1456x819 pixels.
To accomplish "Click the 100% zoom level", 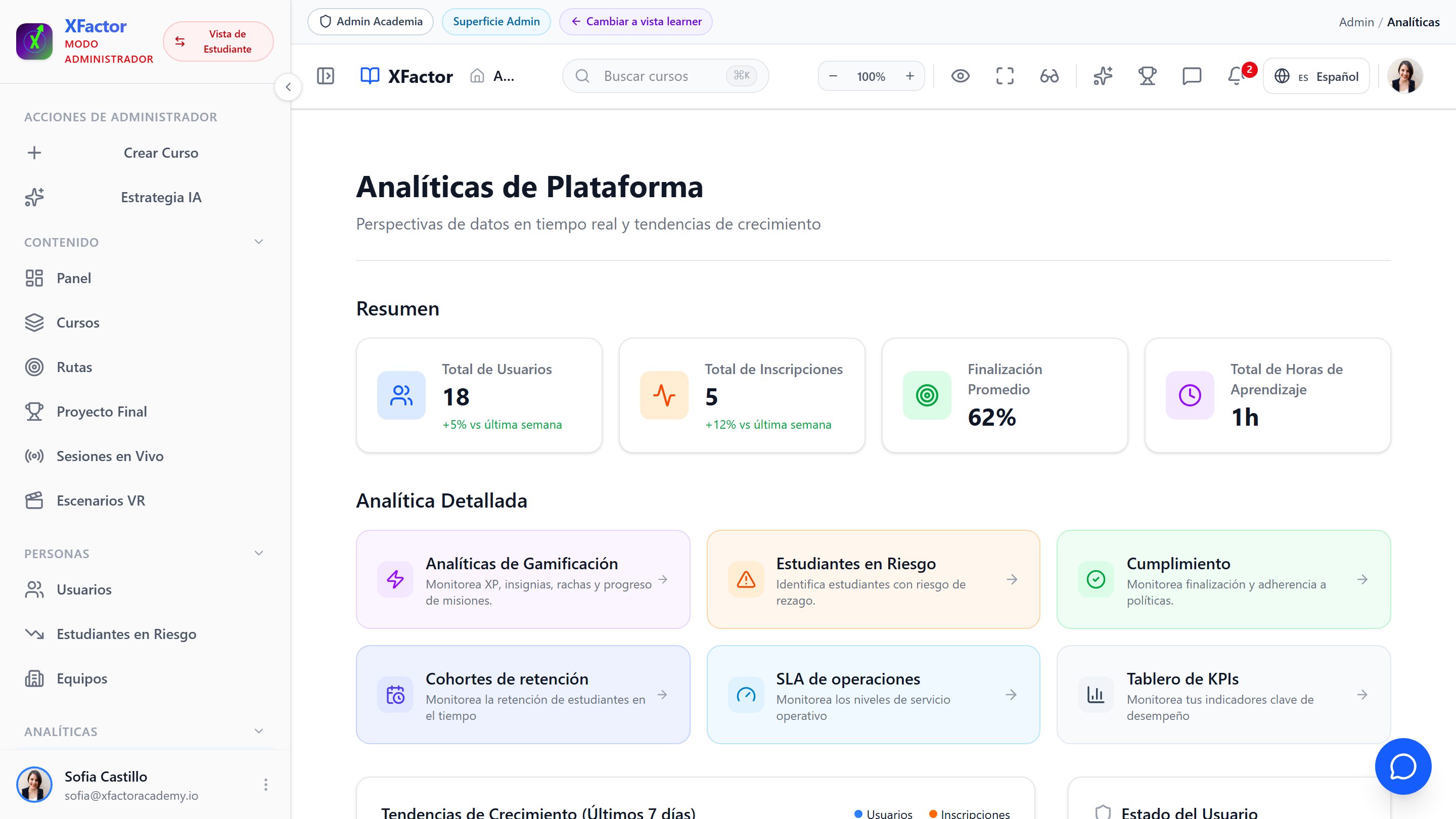I will click(871, 76).
